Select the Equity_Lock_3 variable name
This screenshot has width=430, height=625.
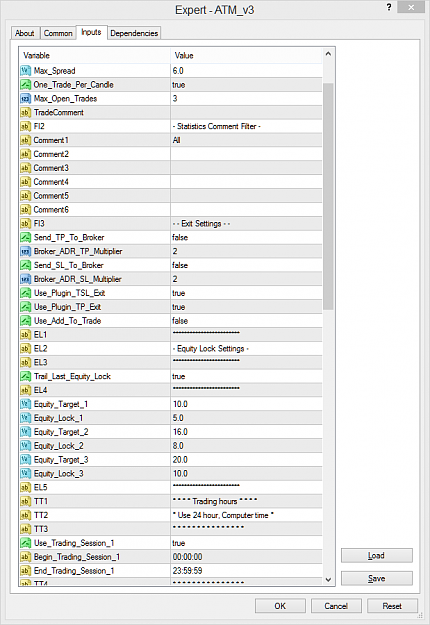coord(59,474)
